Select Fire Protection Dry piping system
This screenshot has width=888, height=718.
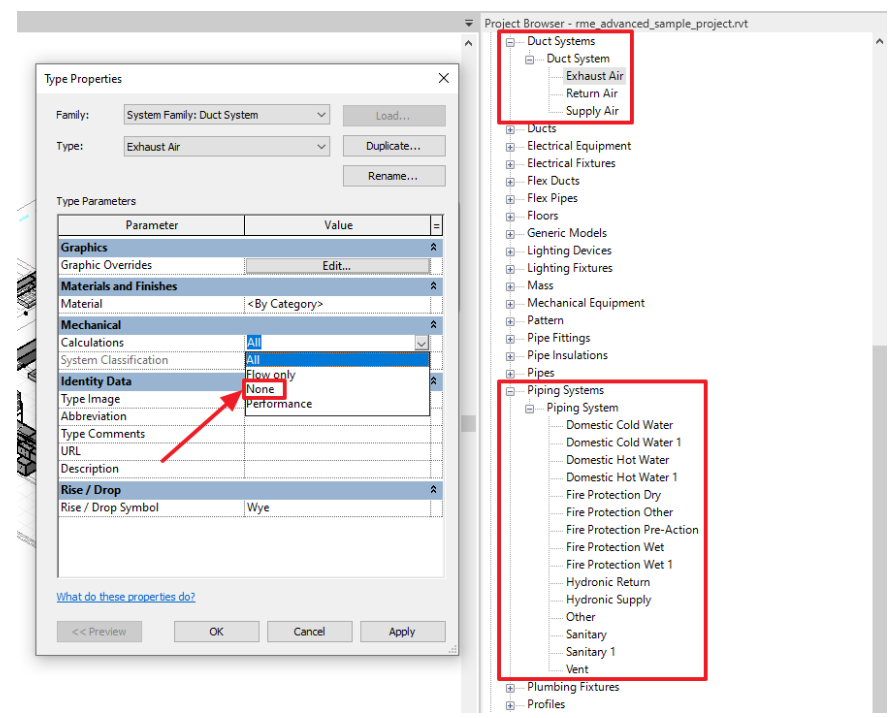pyautogui.click(x=613, y=495)
